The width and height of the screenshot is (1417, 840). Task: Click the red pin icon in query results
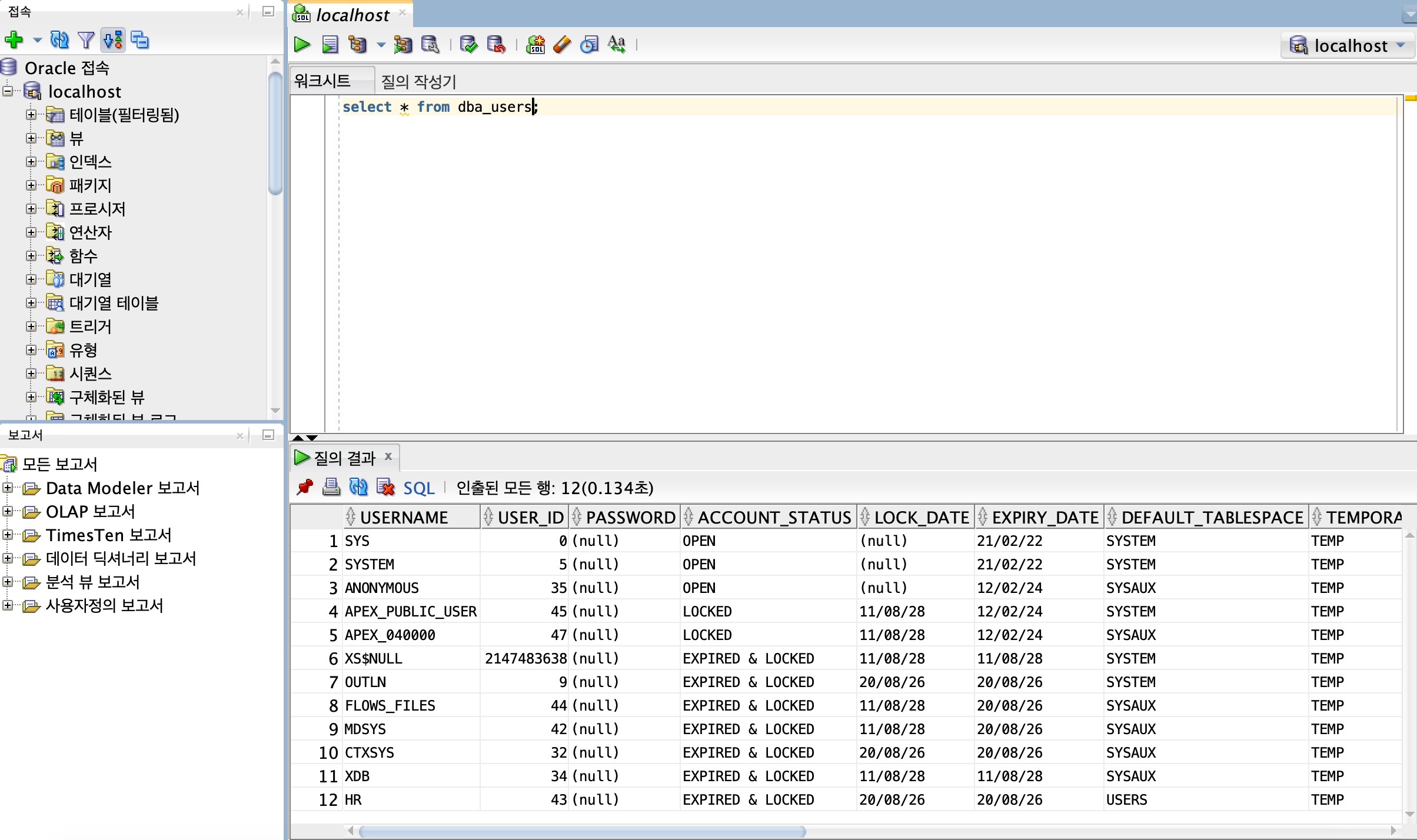click(x=305, y=487)
